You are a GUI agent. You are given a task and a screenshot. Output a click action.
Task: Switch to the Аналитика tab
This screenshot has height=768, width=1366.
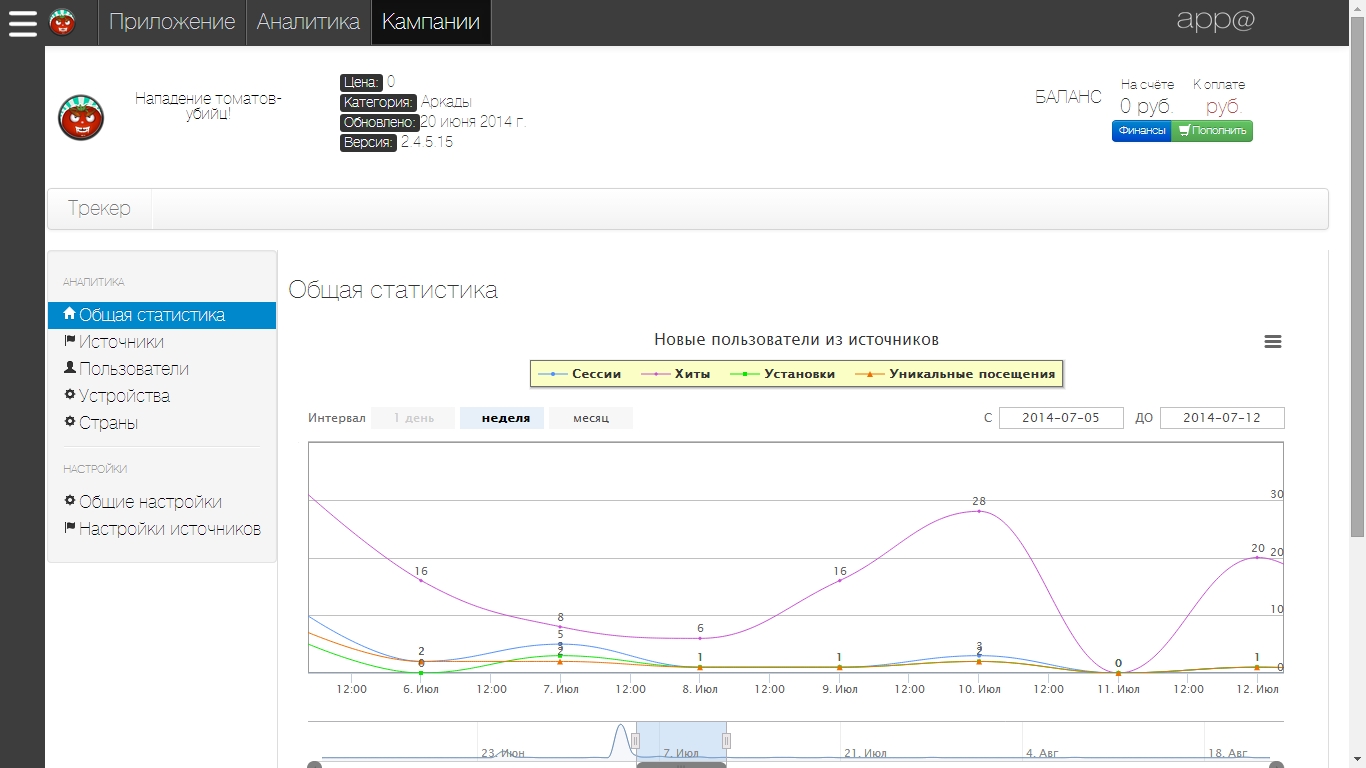(x=308, y=22)
